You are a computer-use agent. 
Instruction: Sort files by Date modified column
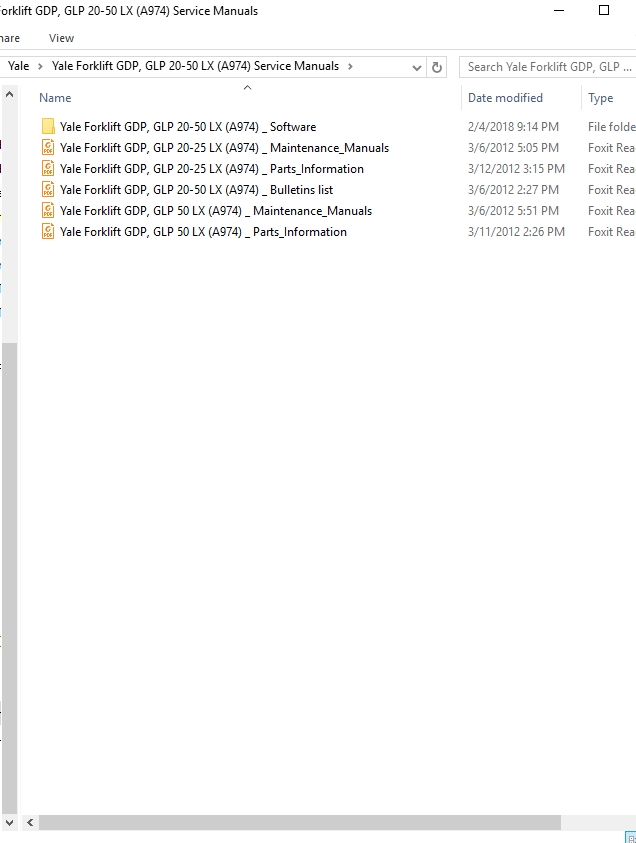click(x=505, y=98)
